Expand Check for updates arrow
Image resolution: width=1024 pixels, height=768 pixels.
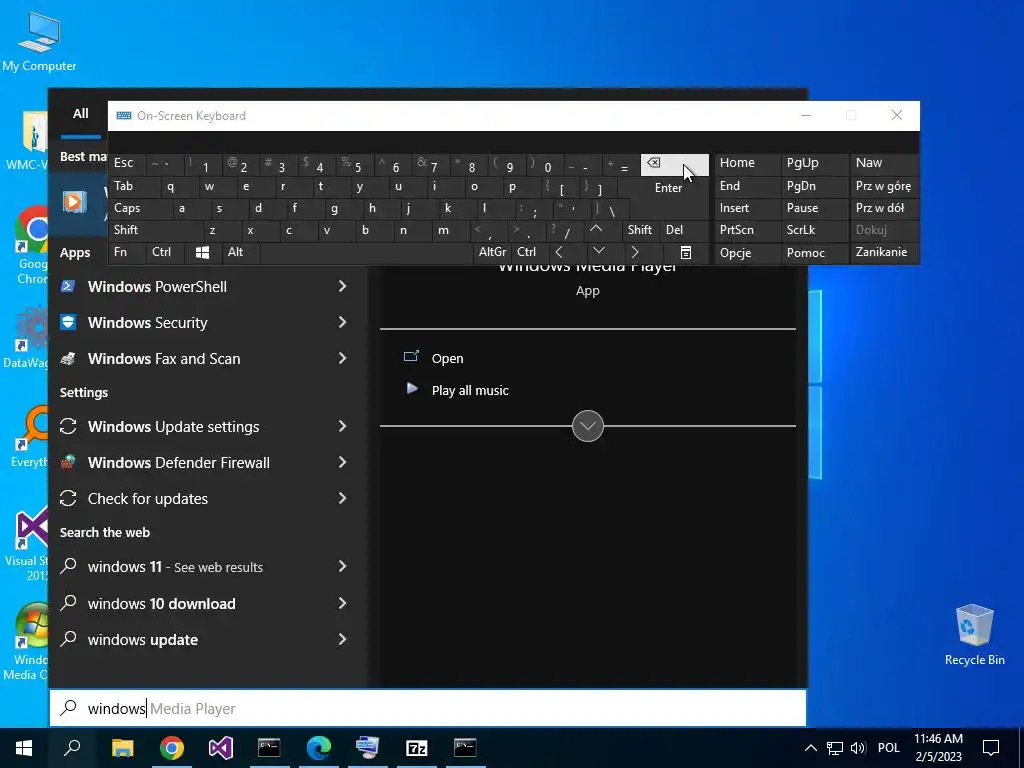pyautogui.click(x=342, y=498)
